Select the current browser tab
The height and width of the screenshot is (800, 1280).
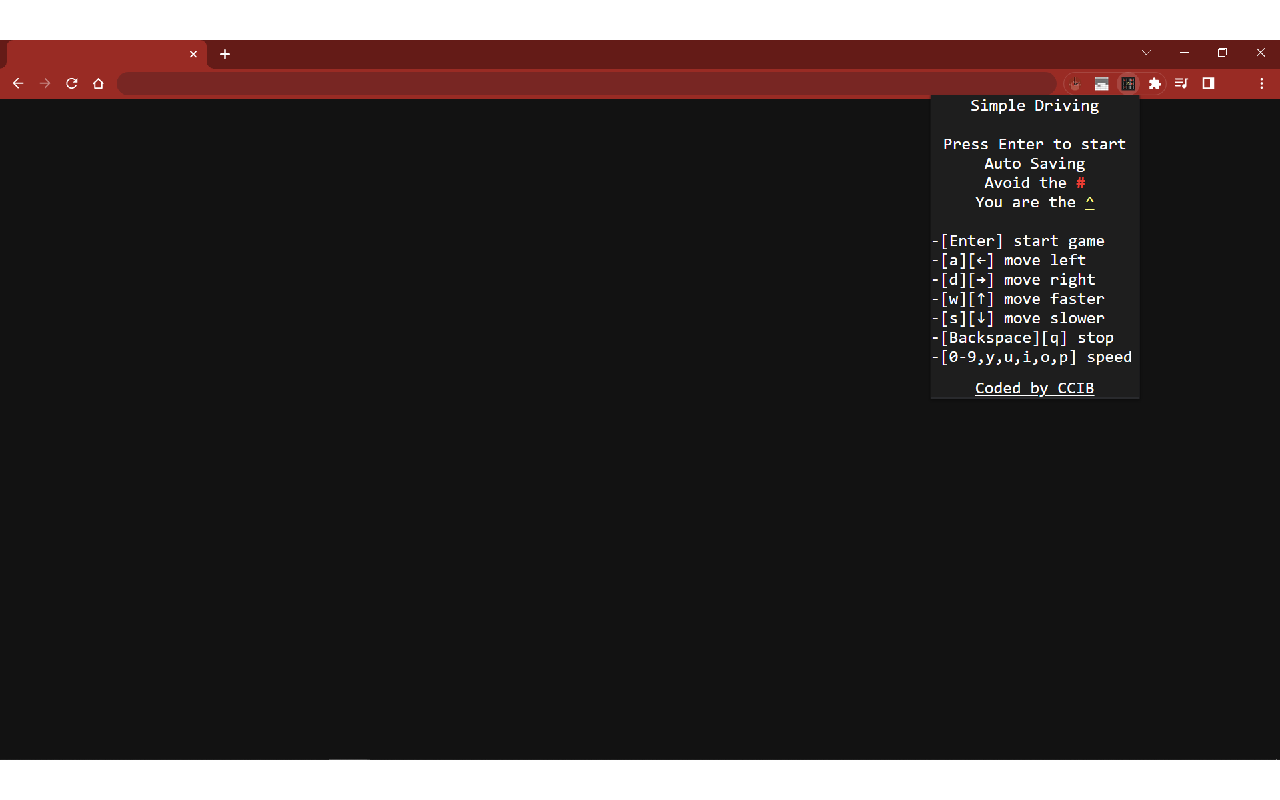coord(100,54)
